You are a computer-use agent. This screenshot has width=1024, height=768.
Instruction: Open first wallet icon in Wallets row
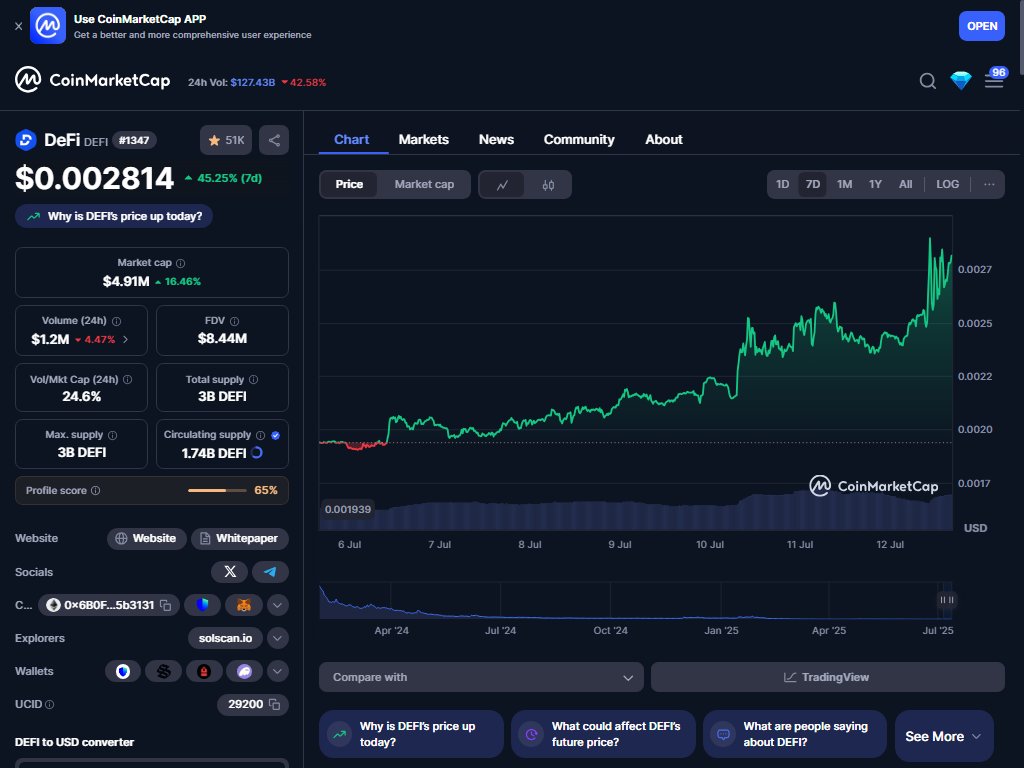pos(123,671)
